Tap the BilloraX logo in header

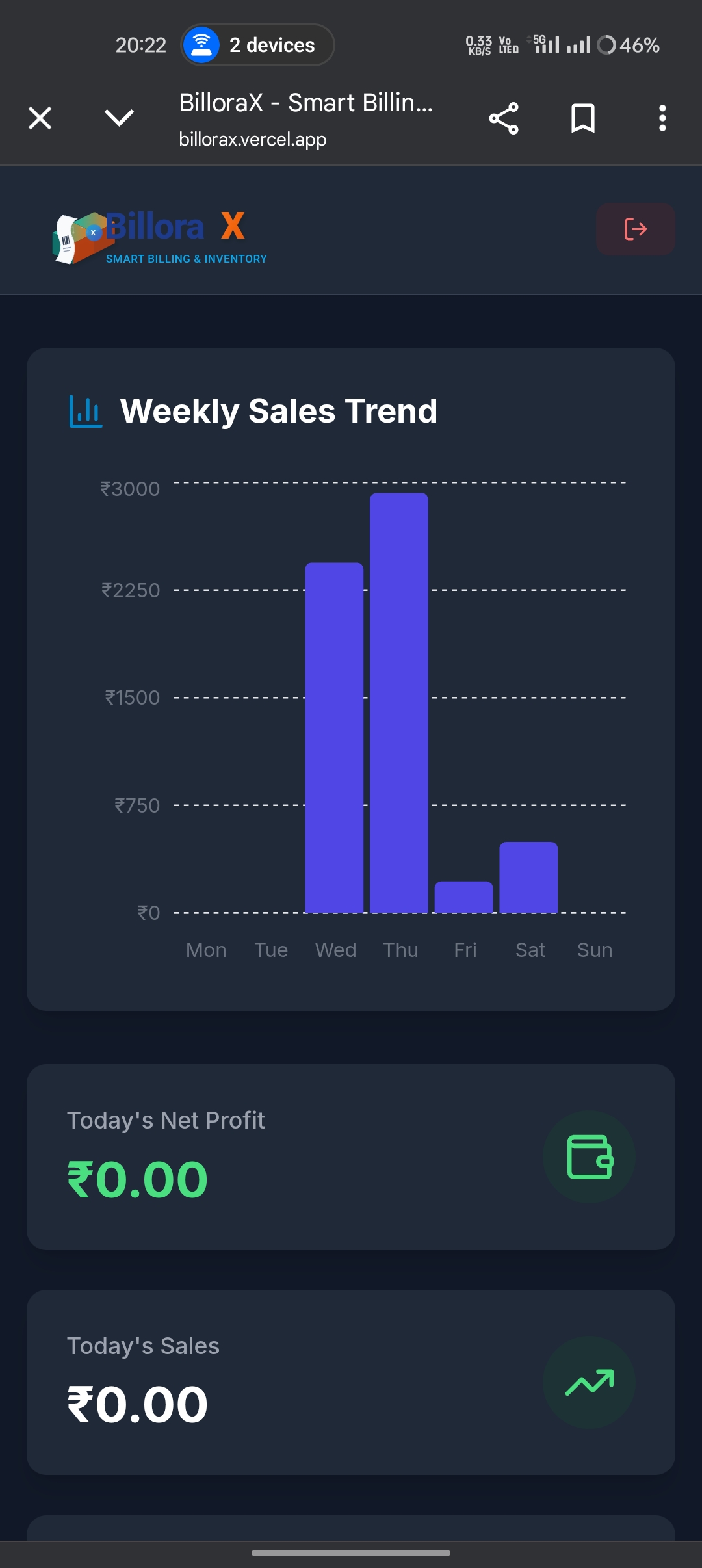click(160, 237)
